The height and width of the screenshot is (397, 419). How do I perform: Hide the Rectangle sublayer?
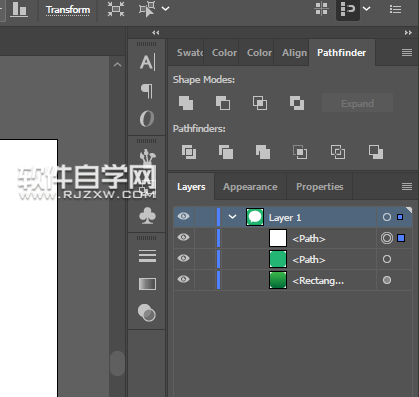(183, 279)
